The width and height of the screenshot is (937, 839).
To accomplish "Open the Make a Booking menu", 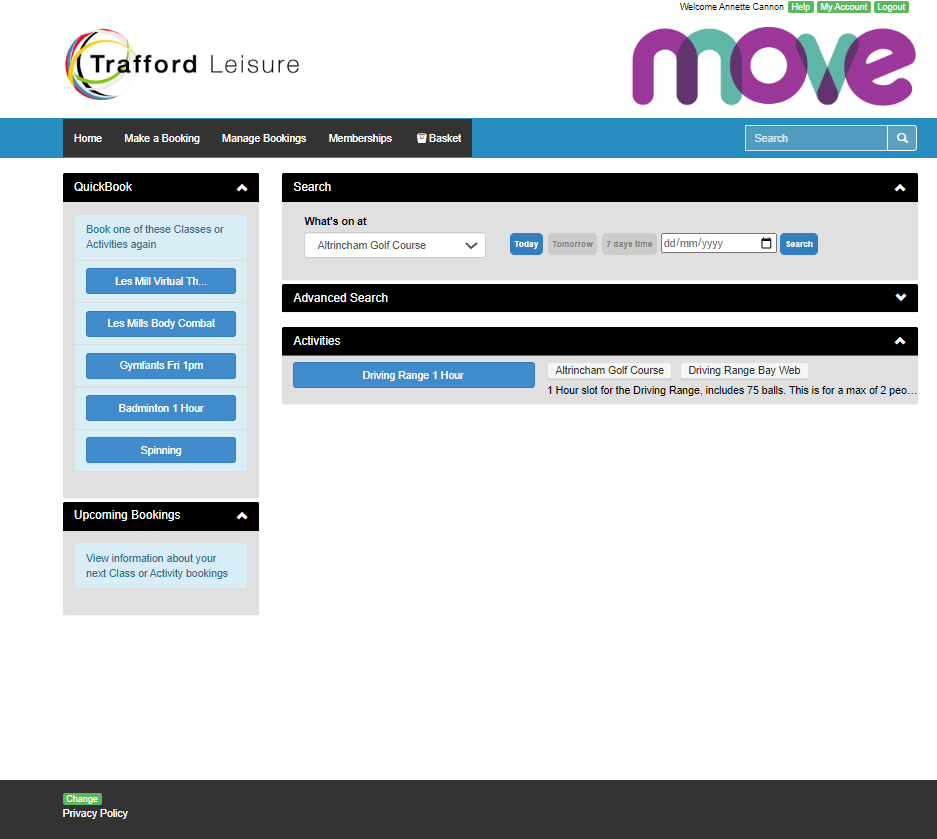I will (162, 138).
